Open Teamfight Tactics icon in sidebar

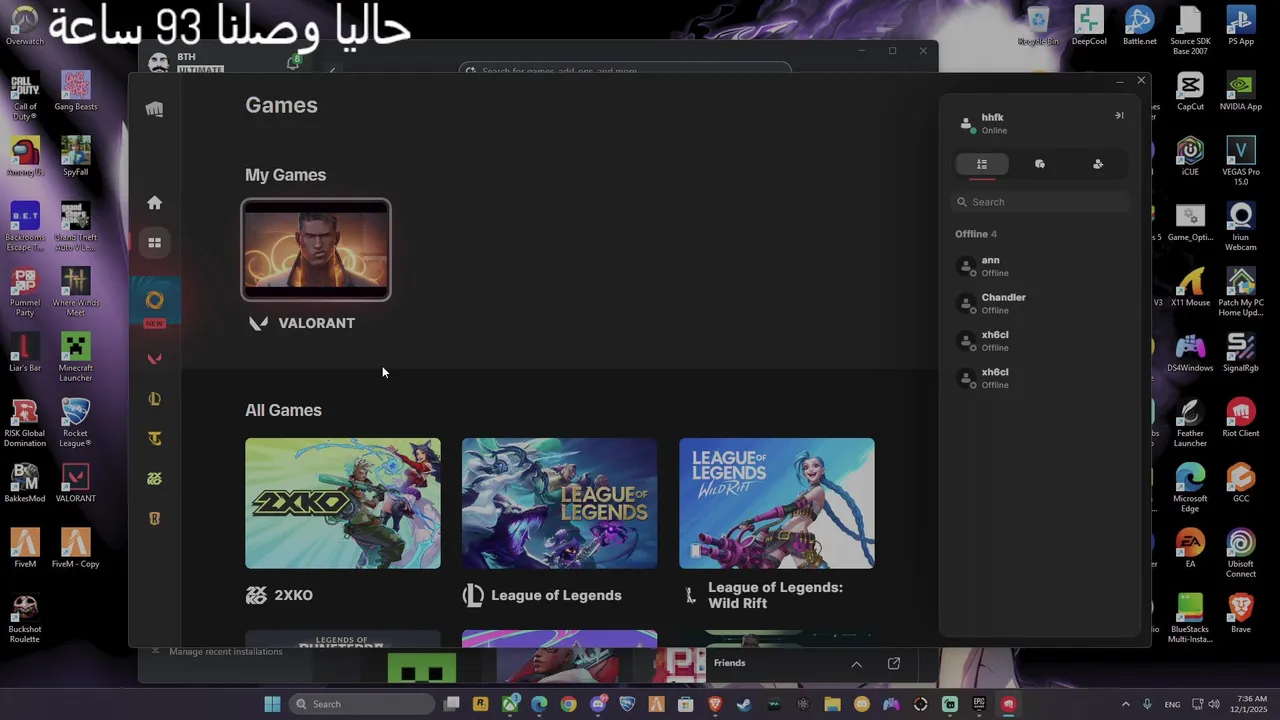[x=154, y=438]
